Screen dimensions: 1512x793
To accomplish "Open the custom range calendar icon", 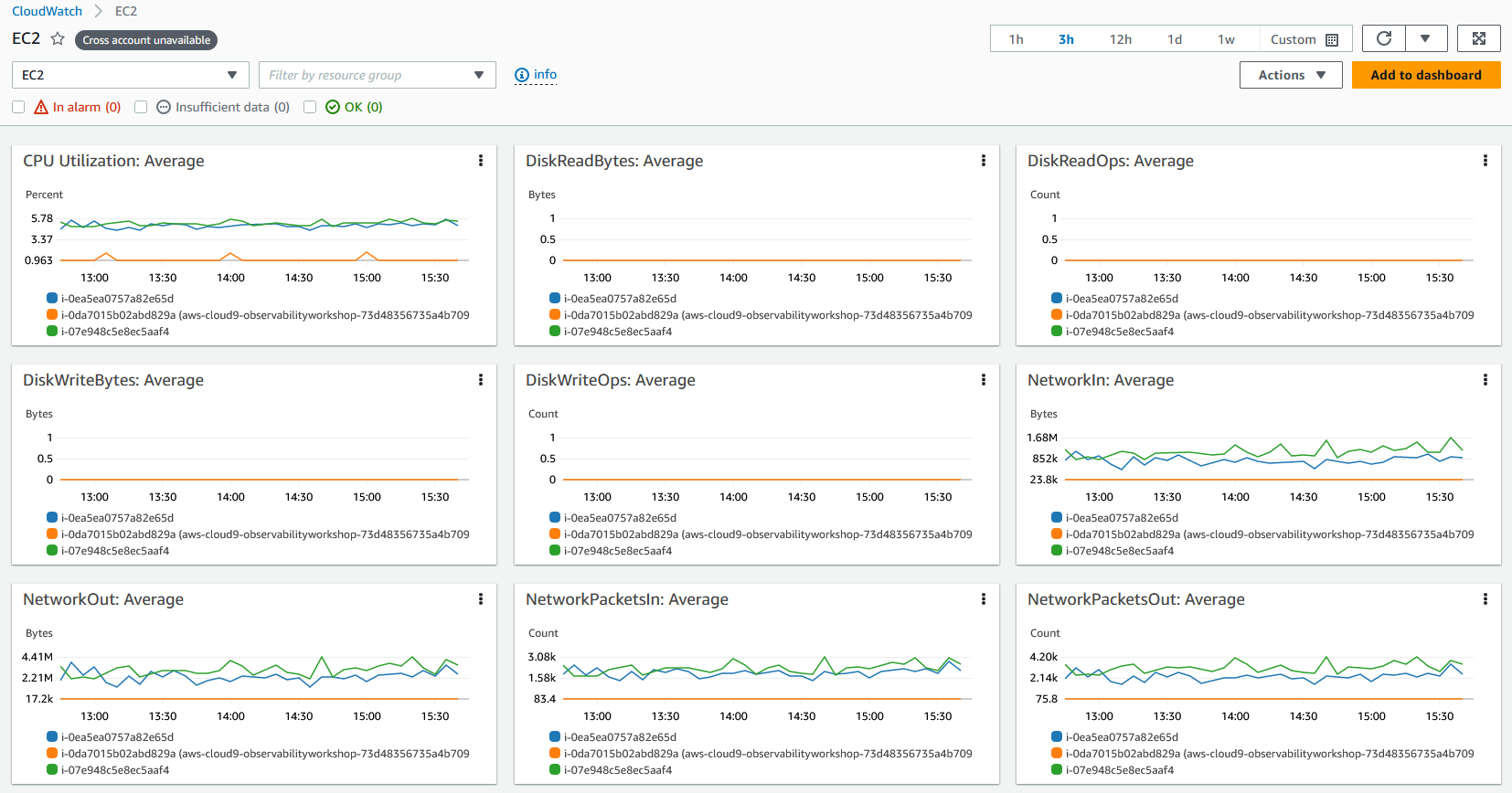I will 1332,39.
